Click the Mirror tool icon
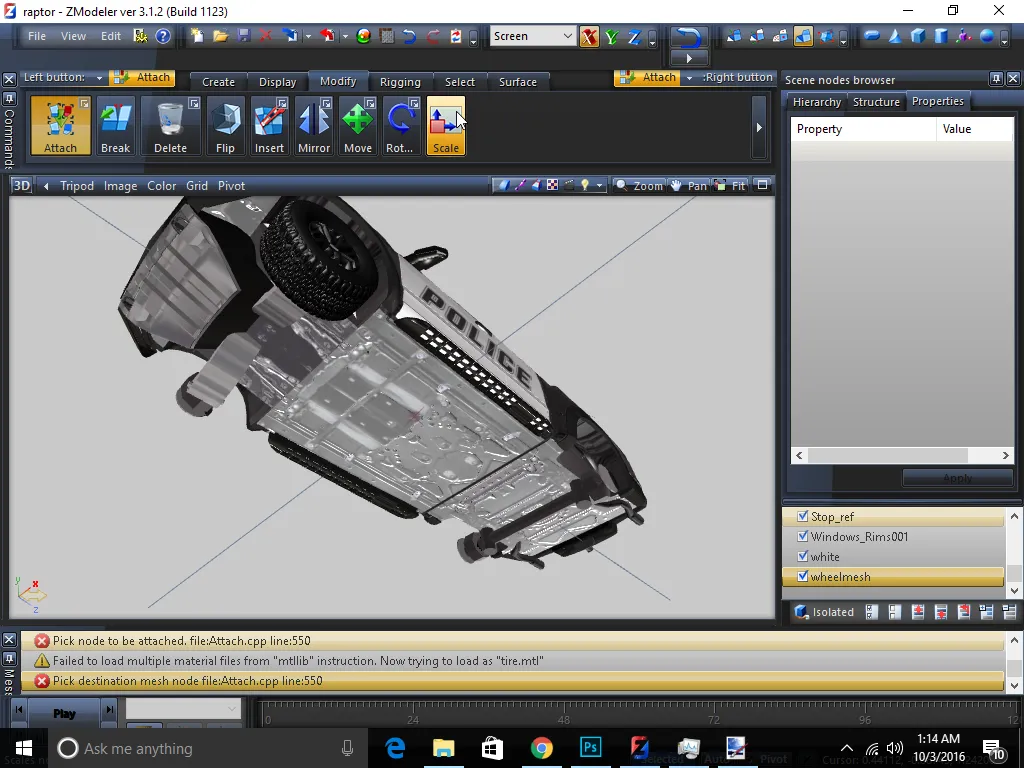Screen dimensions: 1024x768 click(313, 127)
